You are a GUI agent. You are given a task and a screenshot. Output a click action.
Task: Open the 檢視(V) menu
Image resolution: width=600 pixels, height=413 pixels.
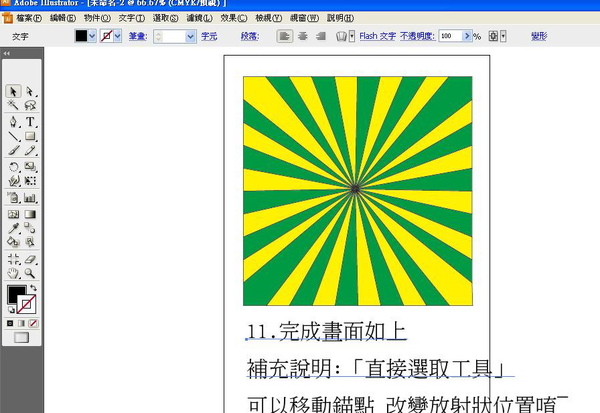tap(269, 18)
